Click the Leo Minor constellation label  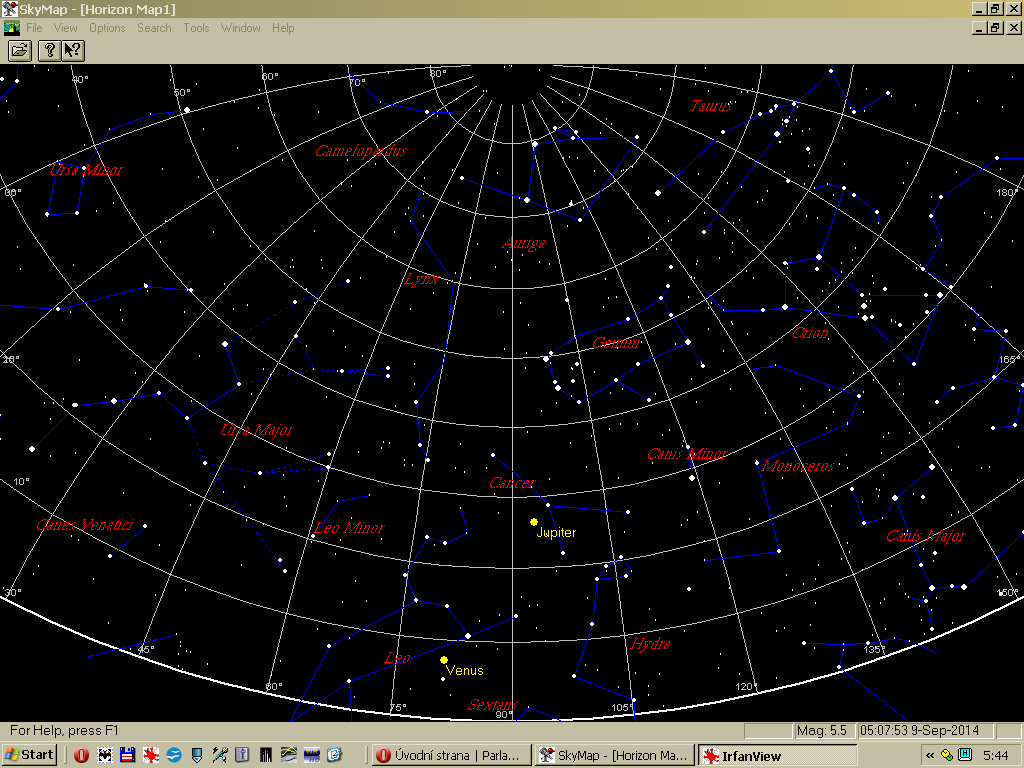click(349, 528)
